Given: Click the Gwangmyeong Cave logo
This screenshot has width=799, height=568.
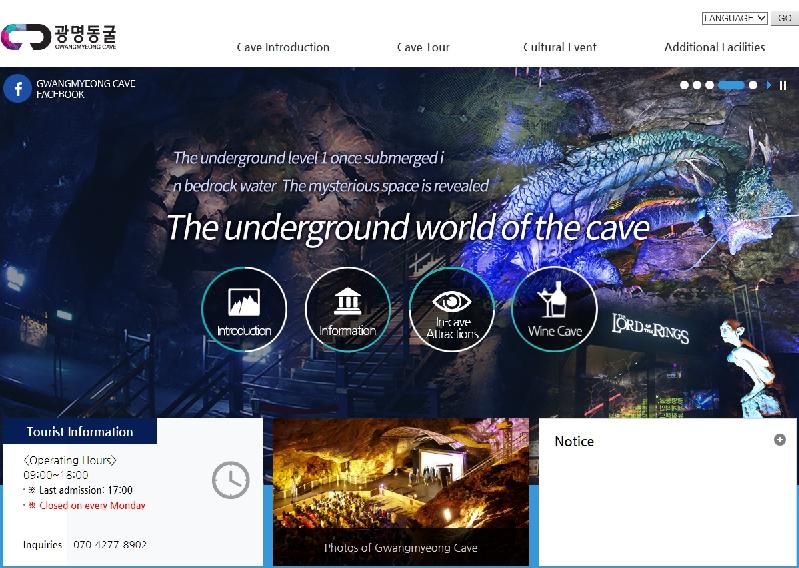Looking at the screenshot, I should pyautogui.click(x=59, y=36).
